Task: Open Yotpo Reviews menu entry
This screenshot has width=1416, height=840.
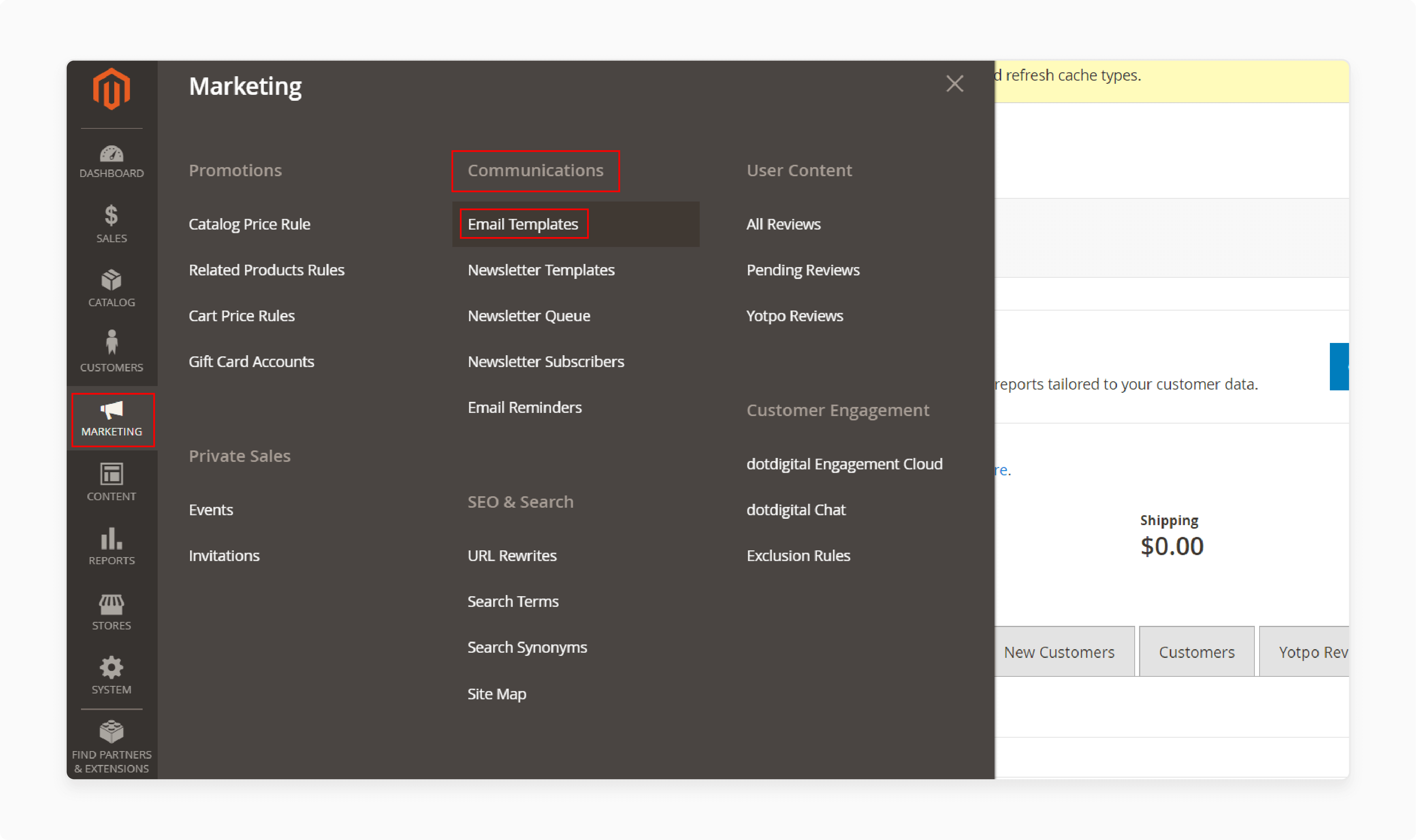Action: point(795,316)
